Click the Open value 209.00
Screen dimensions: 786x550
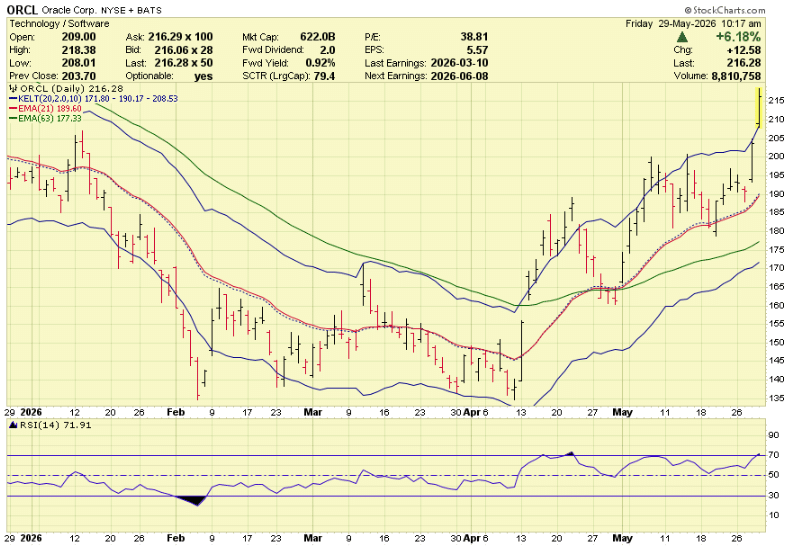pyautogui.click(x=79, y=37)
